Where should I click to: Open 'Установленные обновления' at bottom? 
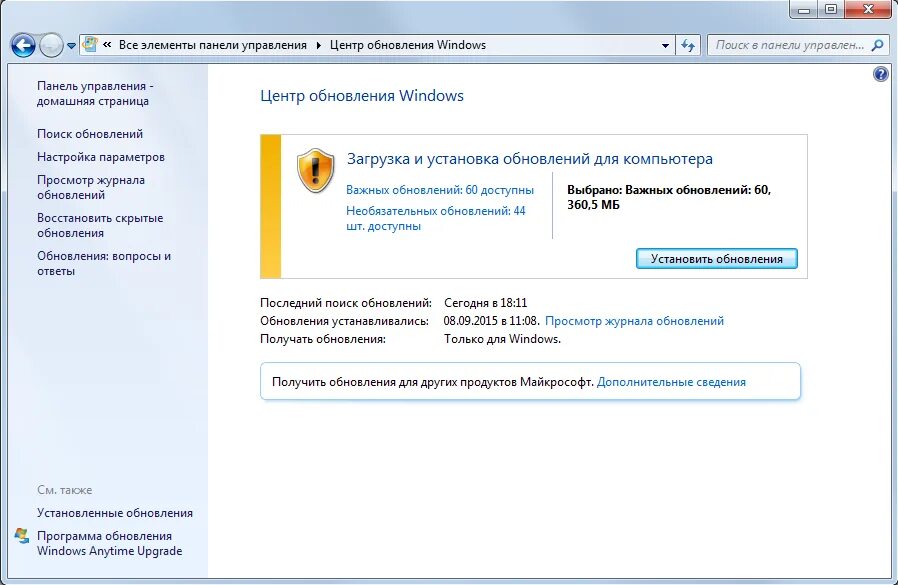coord(115,513)
